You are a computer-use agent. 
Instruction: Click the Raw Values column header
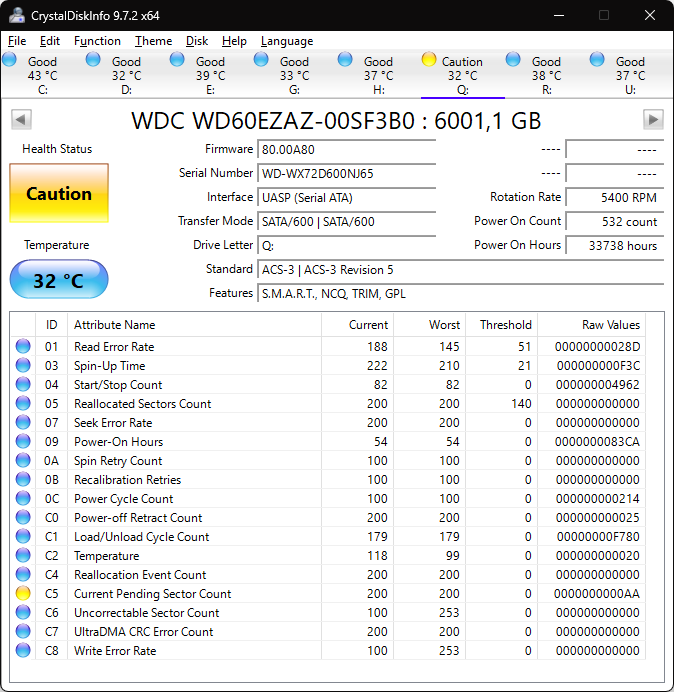(610, 325)
